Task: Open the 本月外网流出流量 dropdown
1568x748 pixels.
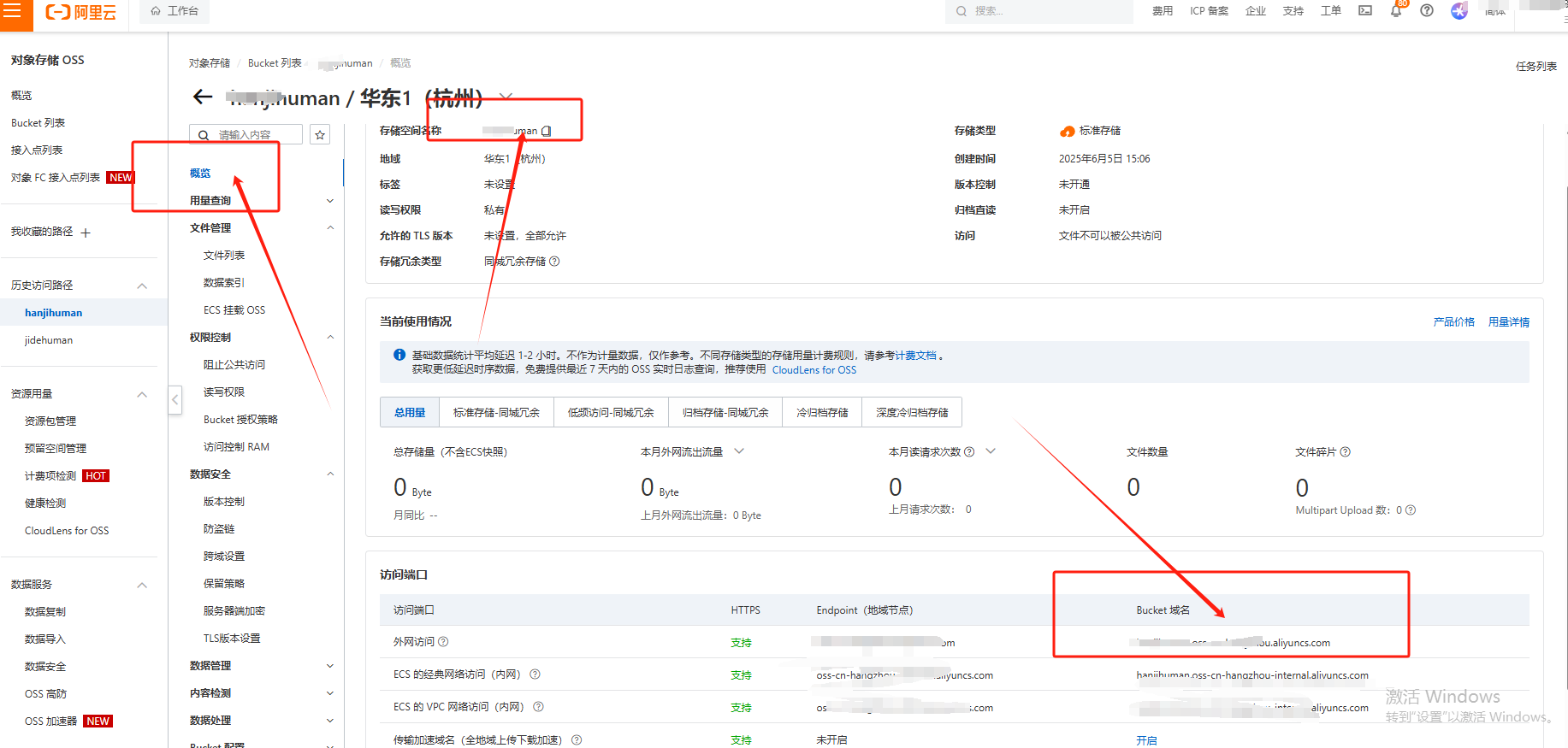Action: pos(739,451)
